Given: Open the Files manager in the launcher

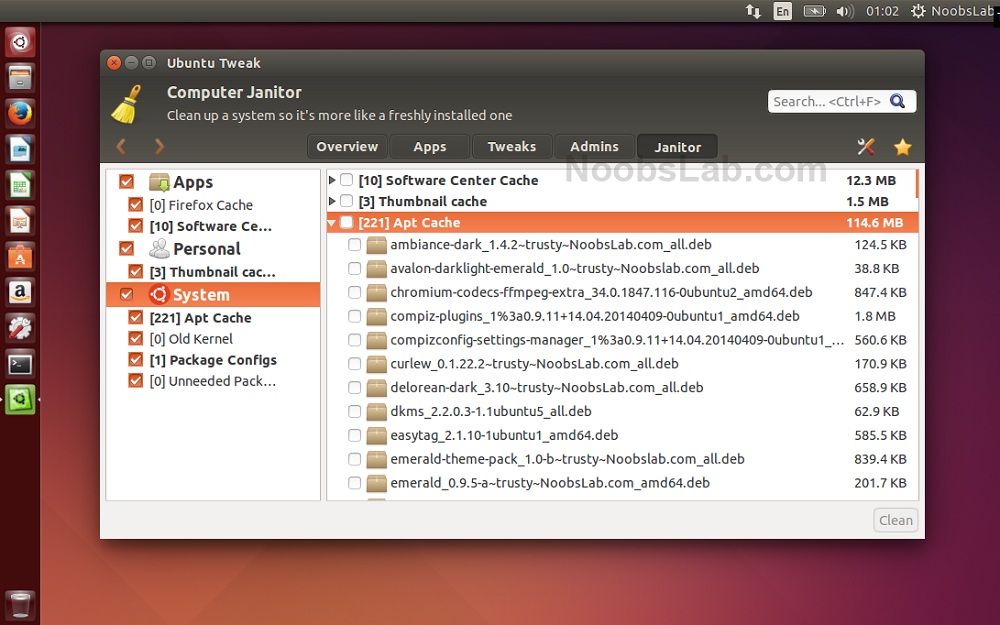Looking at the screenshot, I should pyautogui.click(x=20, y=78).
